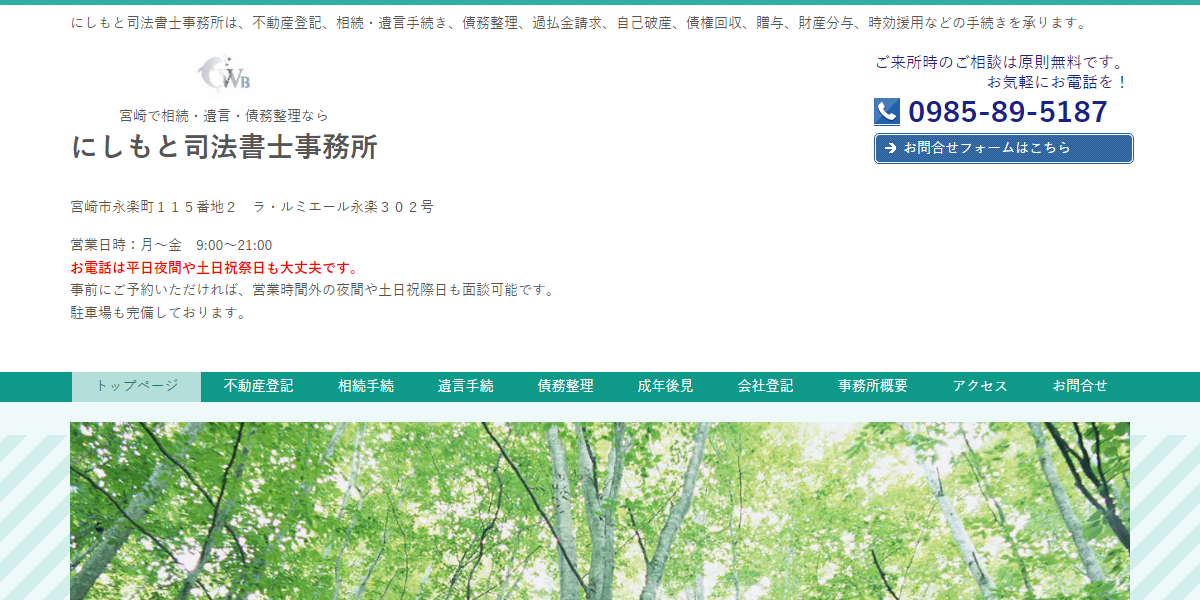
Task: View the 事務所概要 page
Action: pos(871,385)
